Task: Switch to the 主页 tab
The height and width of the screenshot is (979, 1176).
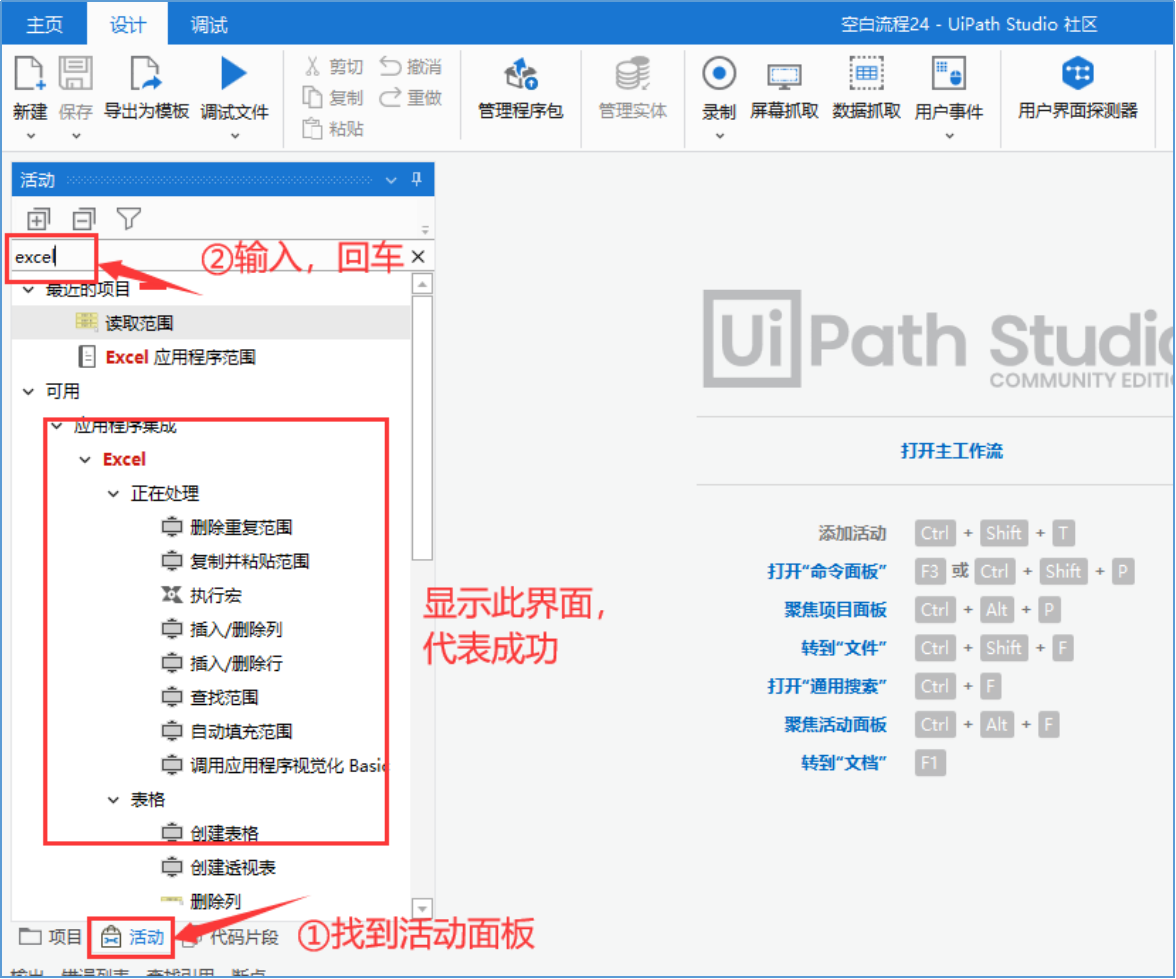Action: pyautogui.click(x=44, y=25)
